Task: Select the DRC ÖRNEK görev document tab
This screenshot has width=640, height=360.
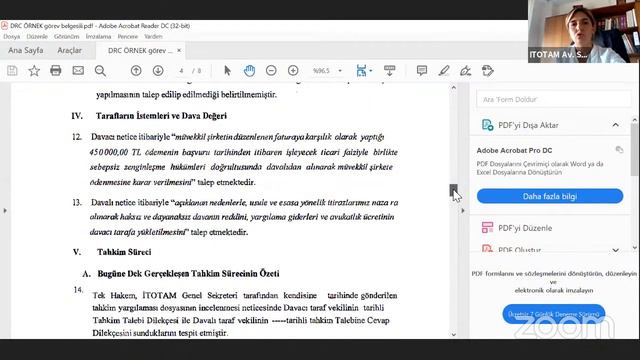Action: [140, 51]
